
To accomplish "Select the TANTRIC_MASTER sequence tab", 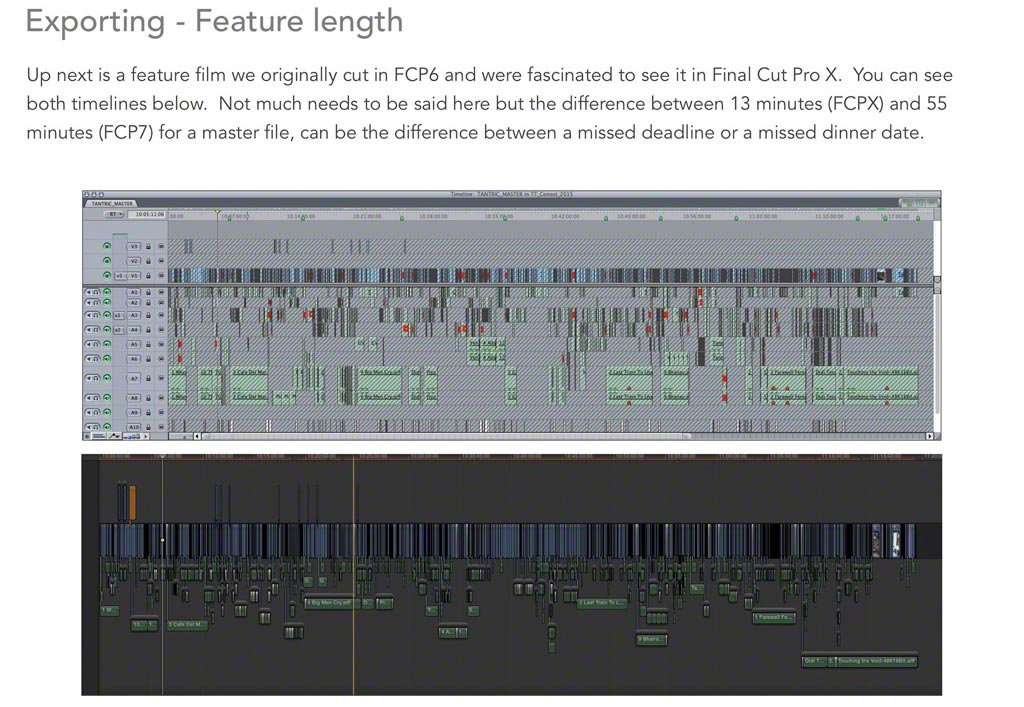I will click(112, 204).
